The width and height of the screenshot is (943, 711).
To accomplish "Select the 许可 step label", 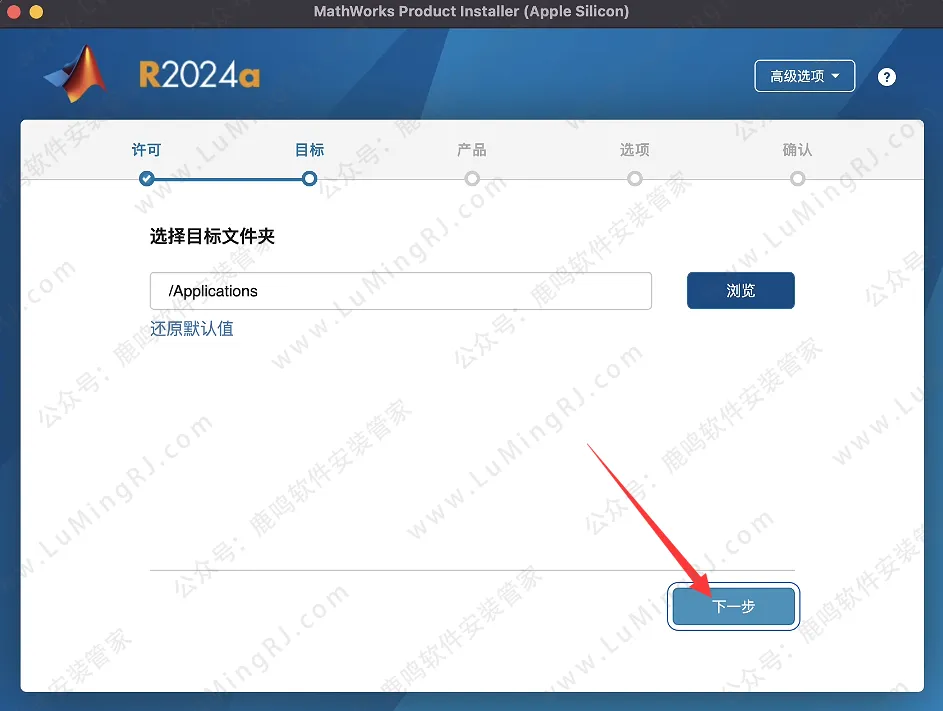I will tap(146, 150).
